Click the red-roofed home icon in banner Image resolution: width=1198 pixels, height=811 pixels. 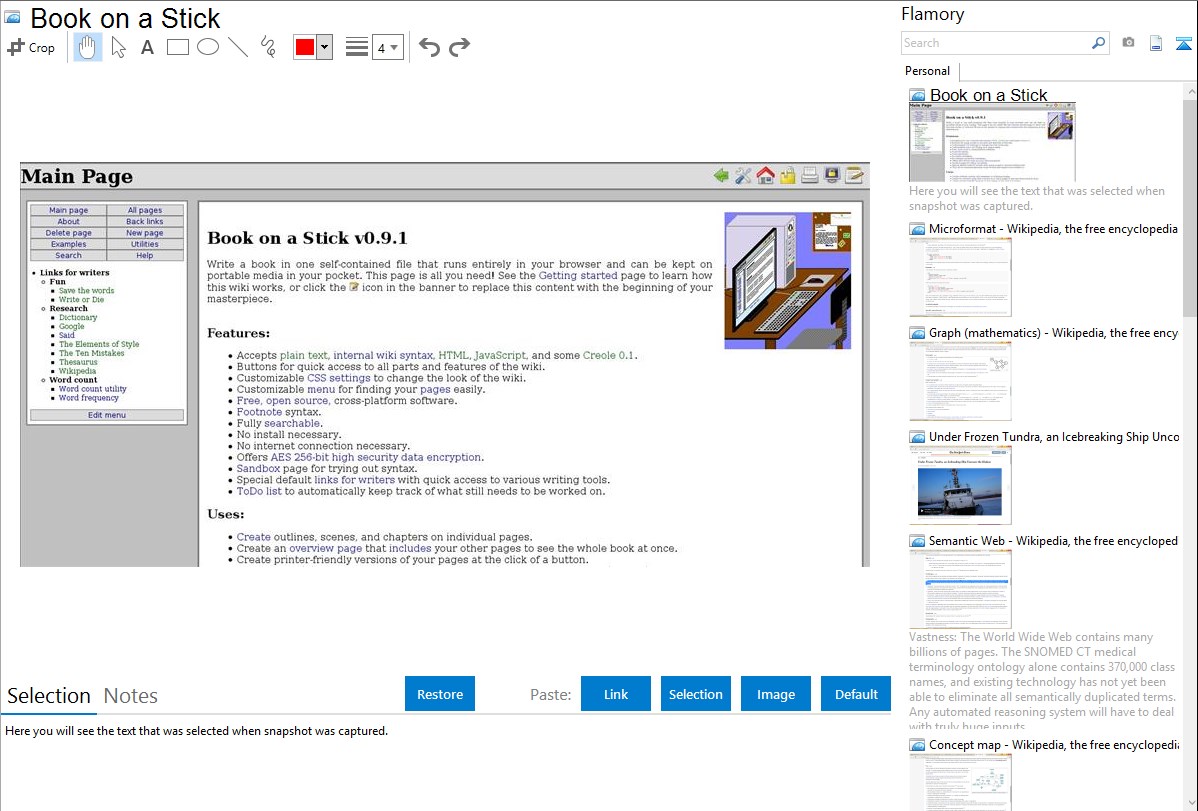tap(765, 176)
